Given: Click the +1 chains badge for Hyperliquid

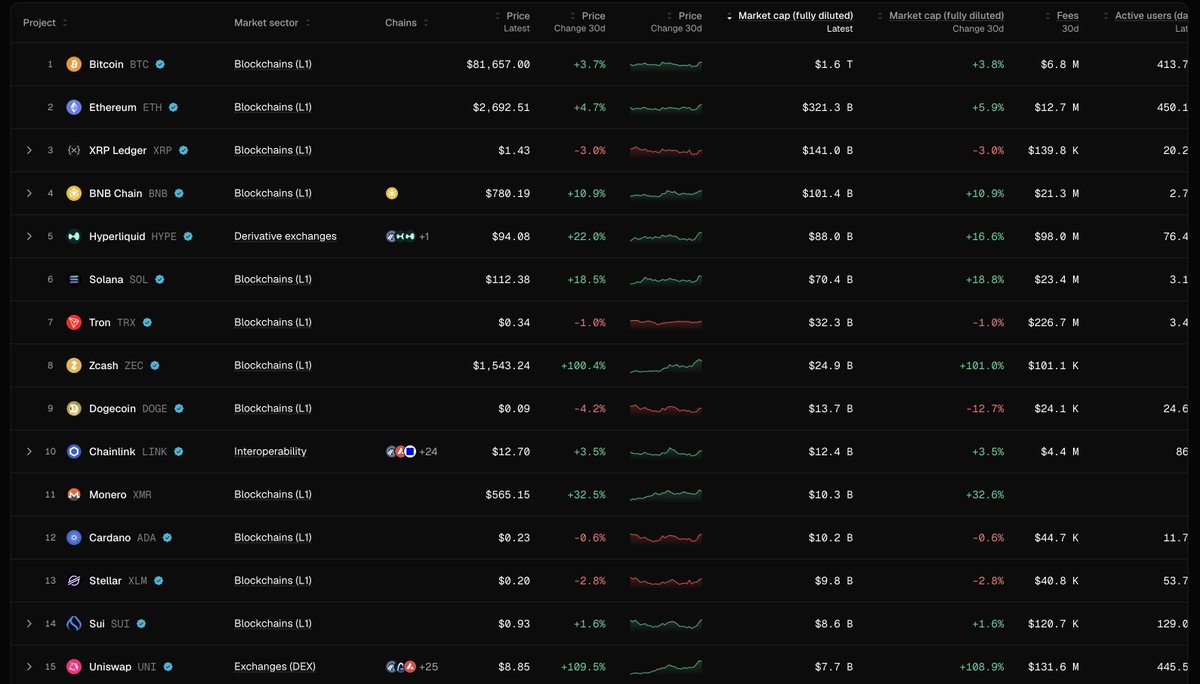Looking at the screenshot, I should [x=424, y=236].
